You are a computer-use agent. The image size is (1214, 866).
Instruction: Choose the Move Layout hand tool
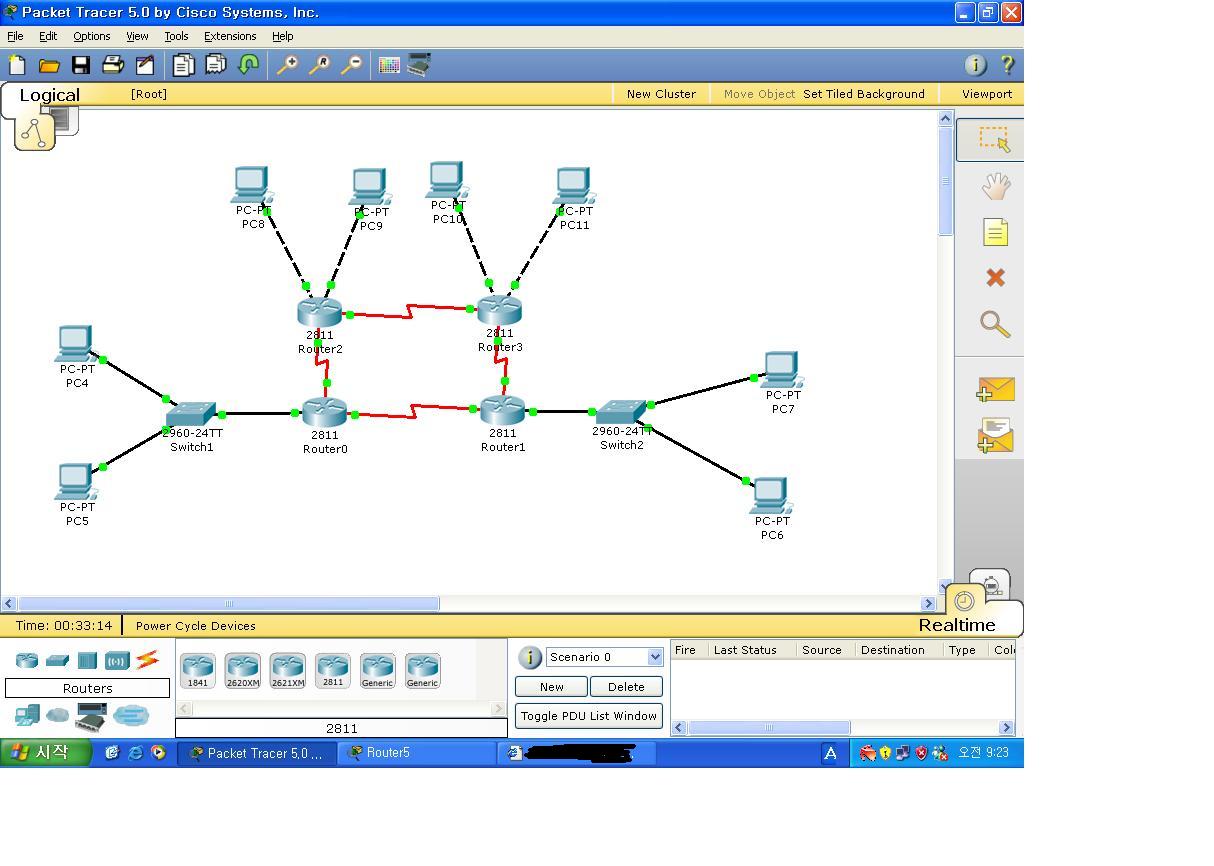pyautogui.click(x=995, y=186)
